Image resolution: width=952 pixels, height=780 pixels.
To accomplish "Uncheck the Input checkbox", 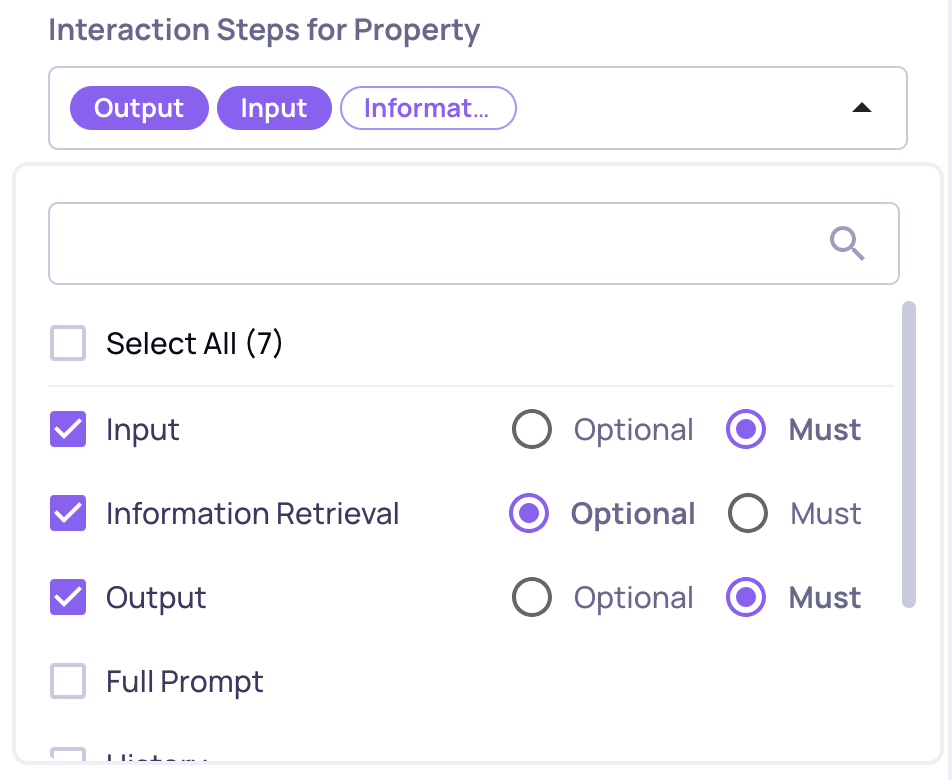I will pyautogui.click(x=68, y=430).
